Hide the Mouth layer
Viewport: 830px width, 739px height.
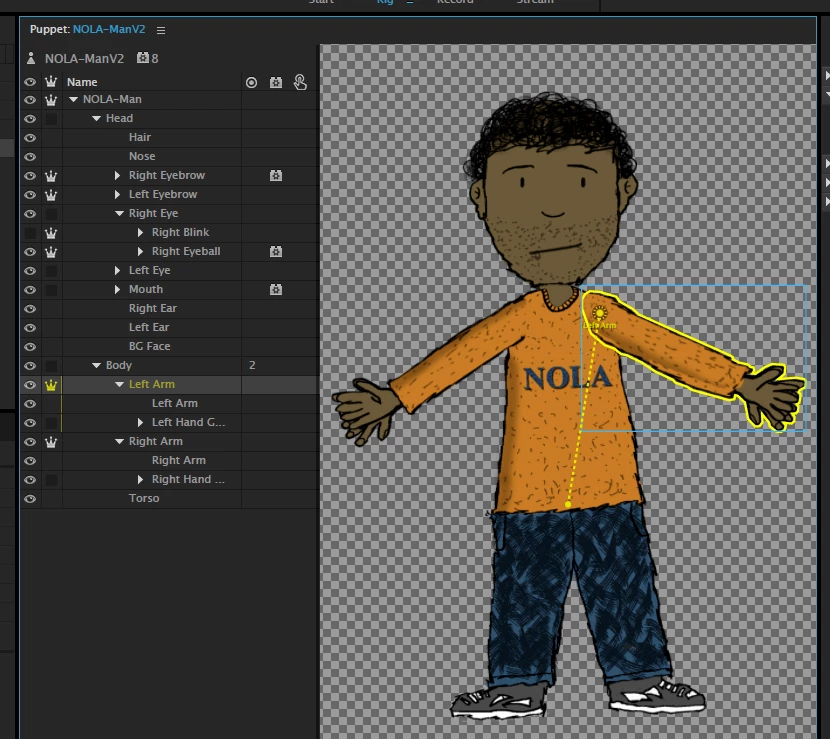tap(30, 290)
